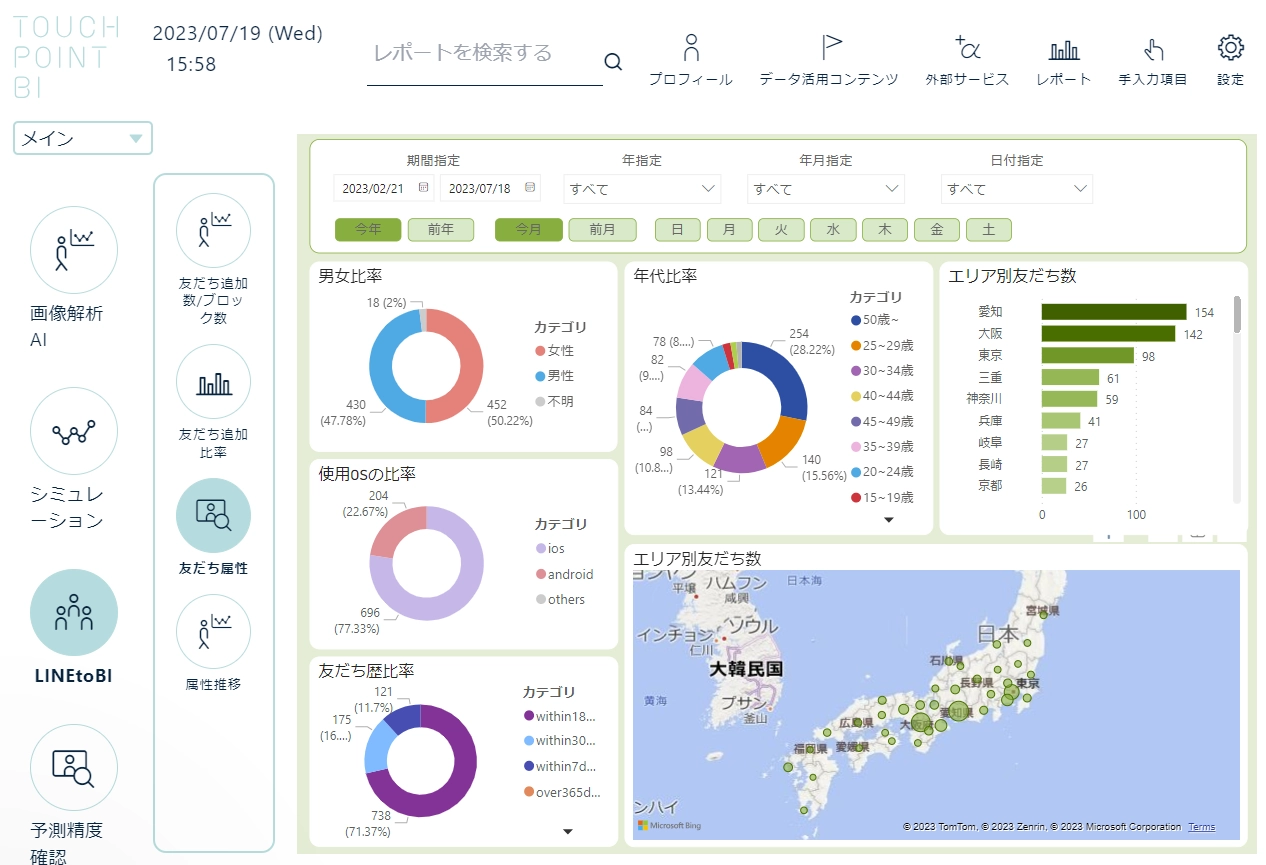Open the 日付指定 dropdown

[x=1016, y=189]
